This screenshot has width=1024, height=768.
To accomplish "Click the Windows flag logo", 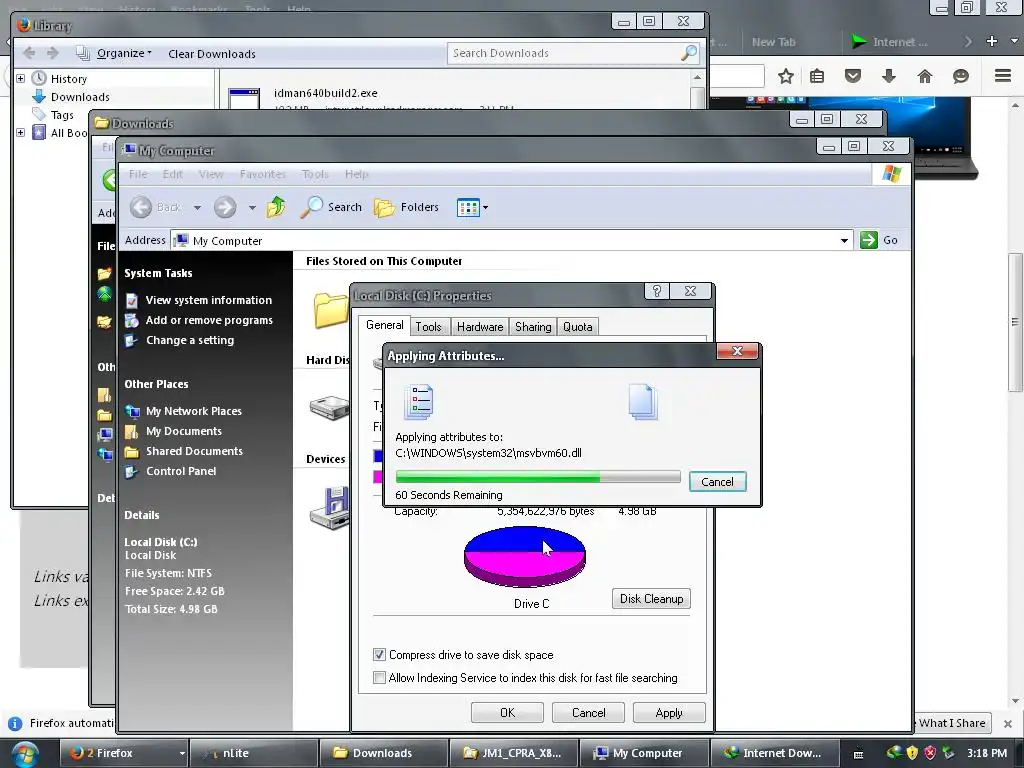I will click(891, 174).
